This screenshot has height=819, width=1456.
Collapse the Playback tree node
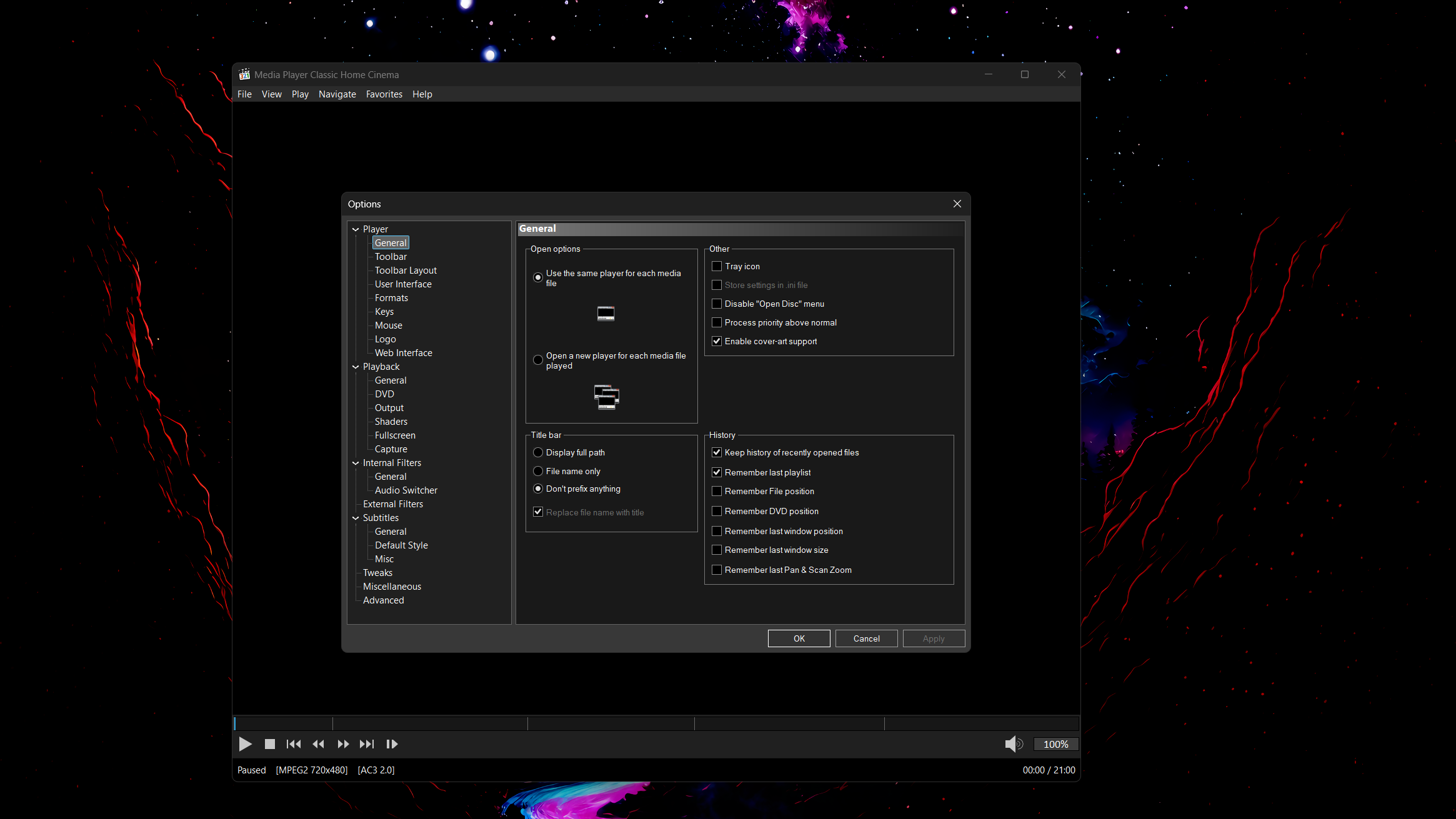click(356, 367)
